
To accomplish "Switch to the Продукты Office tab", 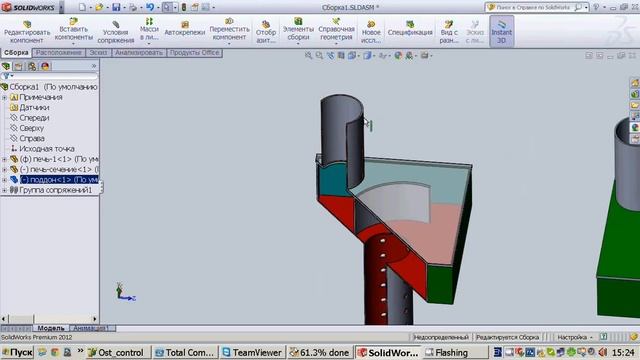I will click(195, 53).
